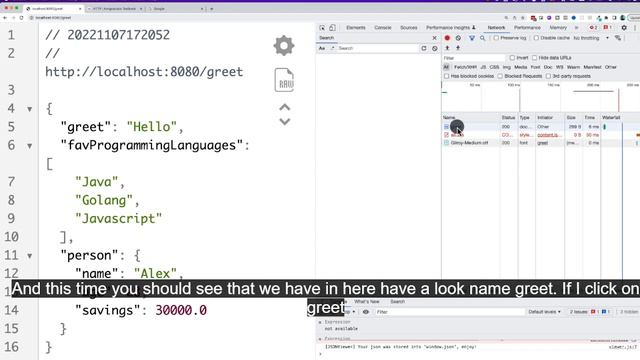Open the Elements tab

356,28
